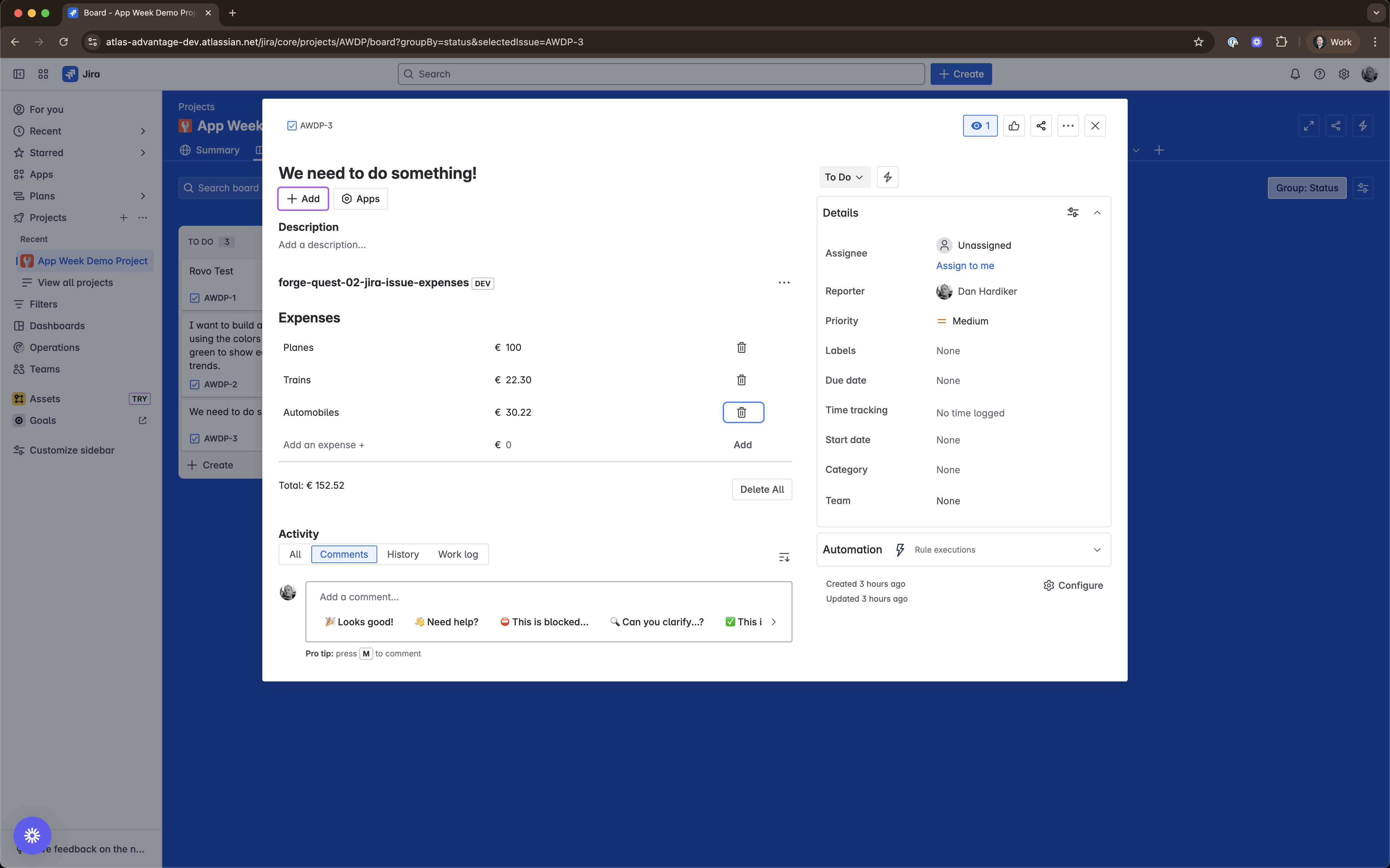Click the lightning automation icon beside status
Image resolution: width=1390 pixels, height=868 pixels.
pos(888,177)
